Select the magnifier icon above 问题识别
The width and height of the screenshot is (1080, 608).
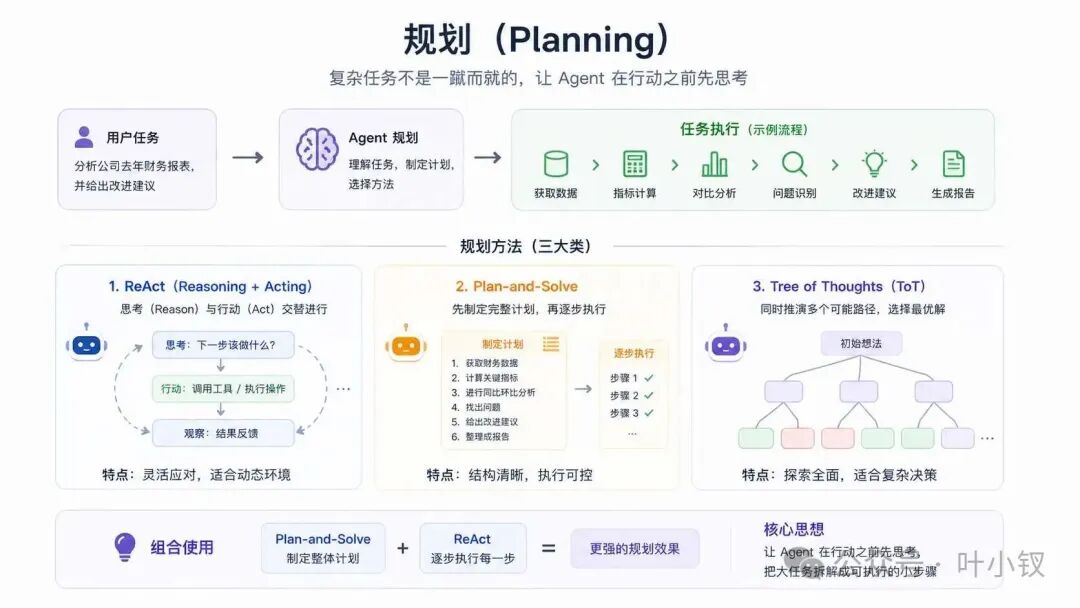794,164
